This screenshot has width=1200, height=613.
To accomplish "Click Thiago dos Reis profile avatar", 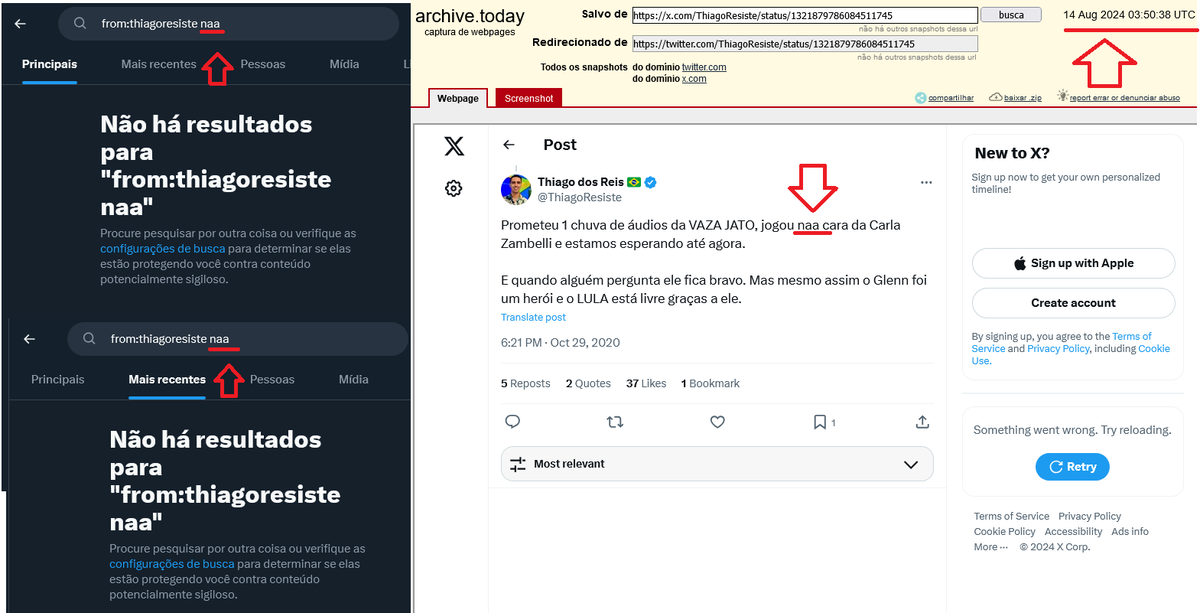I will [x=516, y=189].
